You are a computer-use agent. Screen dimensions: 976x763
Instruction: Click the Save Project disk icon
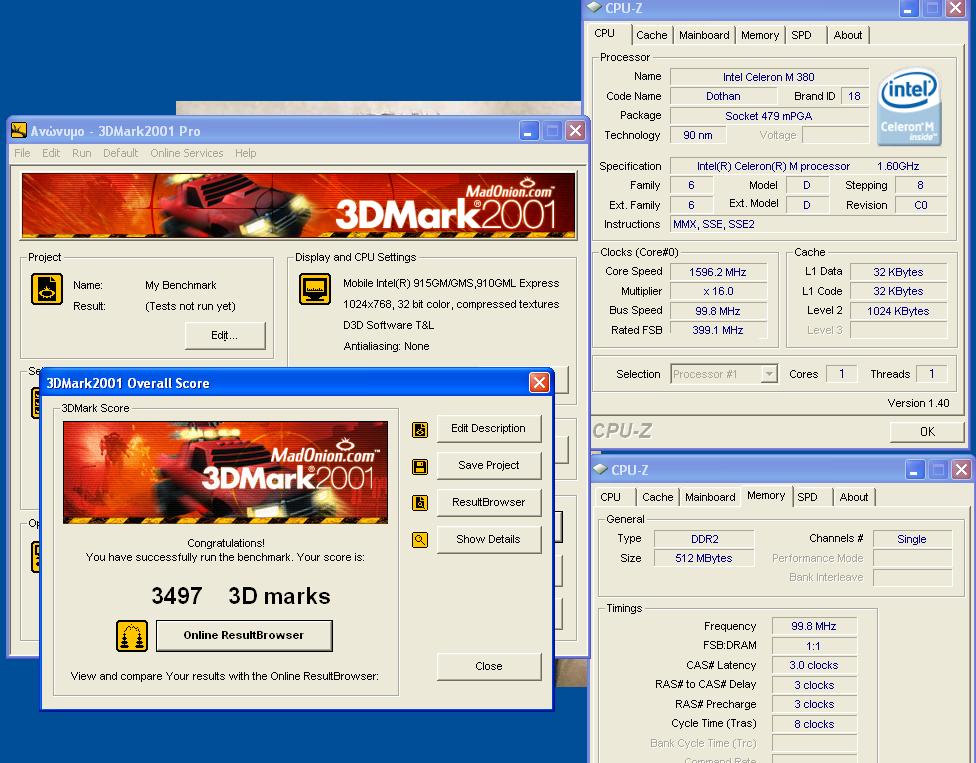(x=420, y=467)
